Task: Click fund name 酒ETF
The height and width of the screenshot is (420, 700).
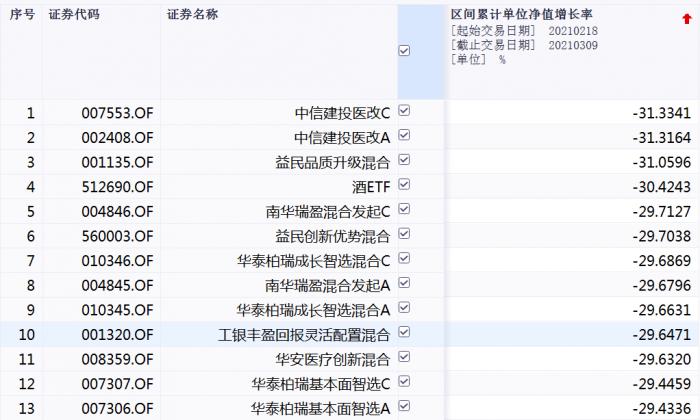Action: coord(371,187)
